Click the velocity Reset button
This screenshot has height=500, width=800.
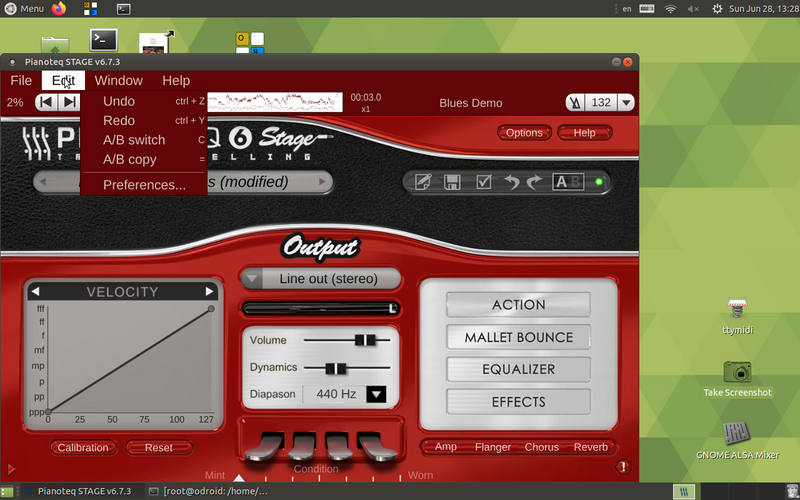pyautogui.click(x=159, y=447)
